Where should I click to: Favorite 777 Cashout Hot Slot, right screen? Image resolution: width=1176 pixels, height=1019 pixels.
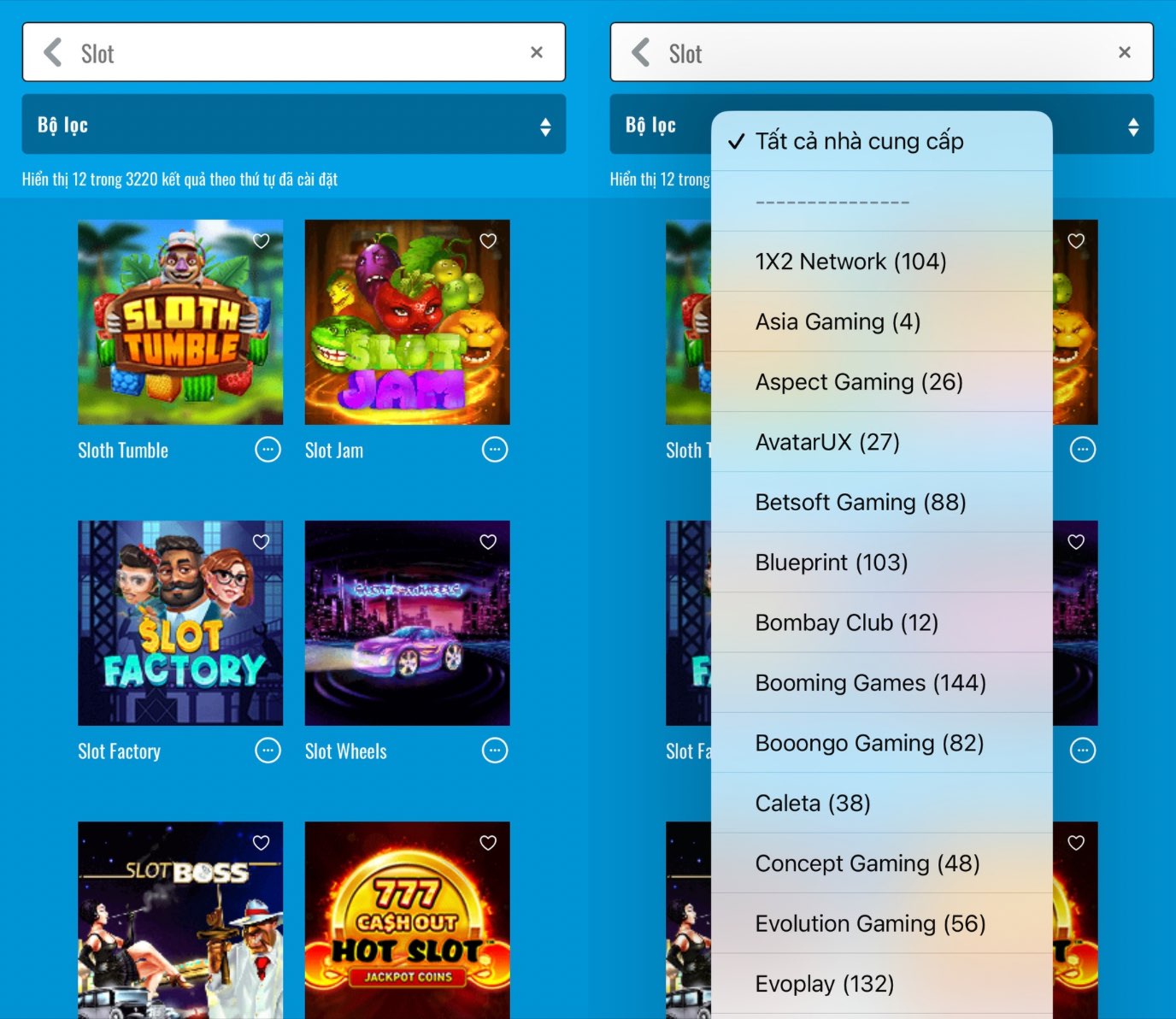[1076, 843]
